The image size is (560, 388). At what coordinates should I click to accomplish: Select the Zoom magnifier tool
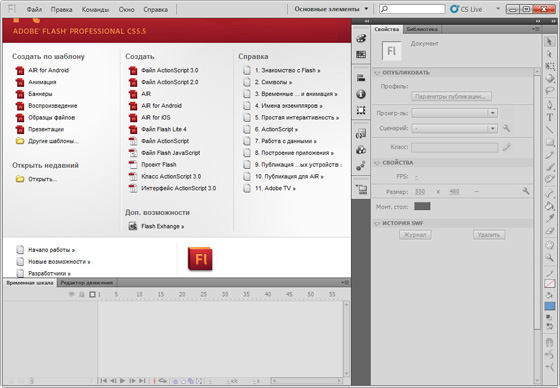[x=549, y=257]
